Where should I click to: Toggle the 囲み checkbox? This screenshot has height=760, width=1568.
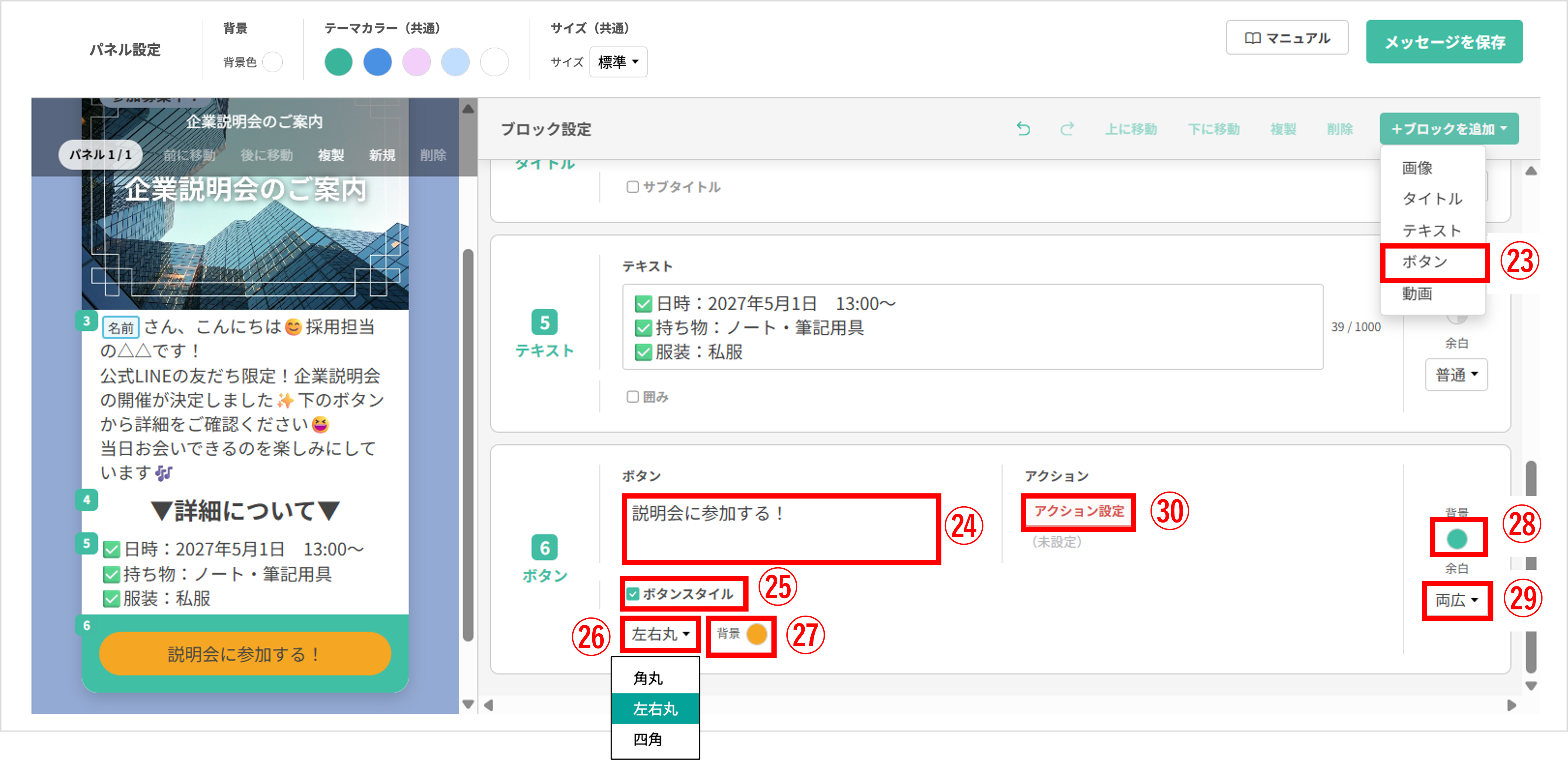pos(633,397)
